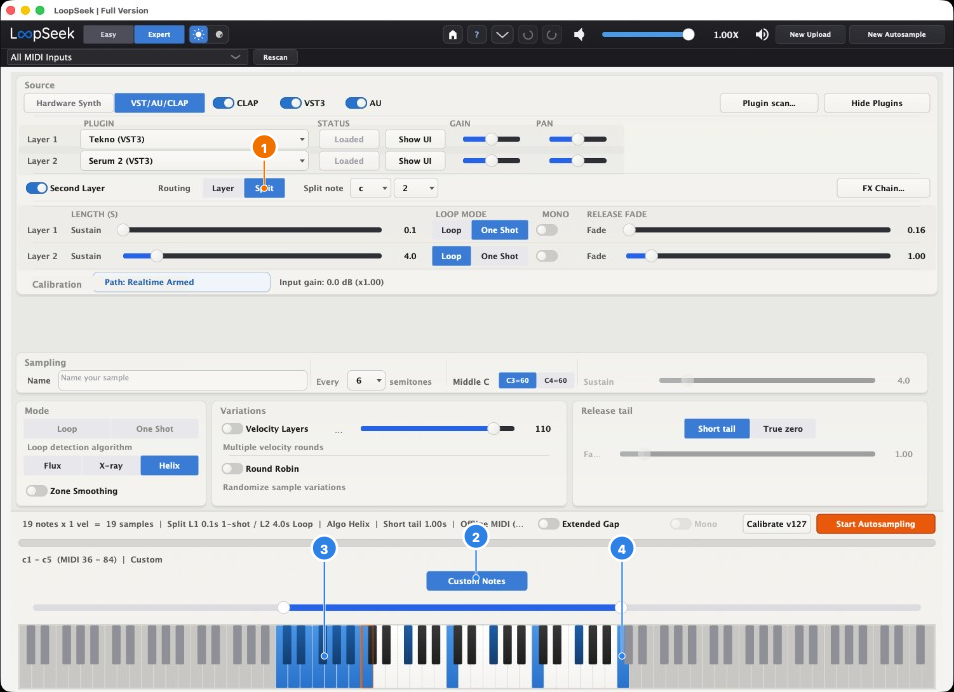954x692 pixels.
Task: Open the Every semitones dropdown
Action: coord(366,381)
